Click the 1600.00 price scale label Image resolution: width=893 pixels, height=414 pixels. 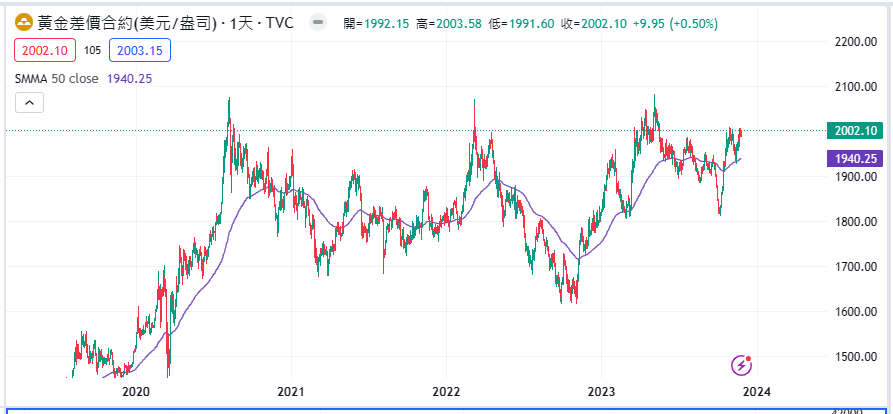point(853,312)
